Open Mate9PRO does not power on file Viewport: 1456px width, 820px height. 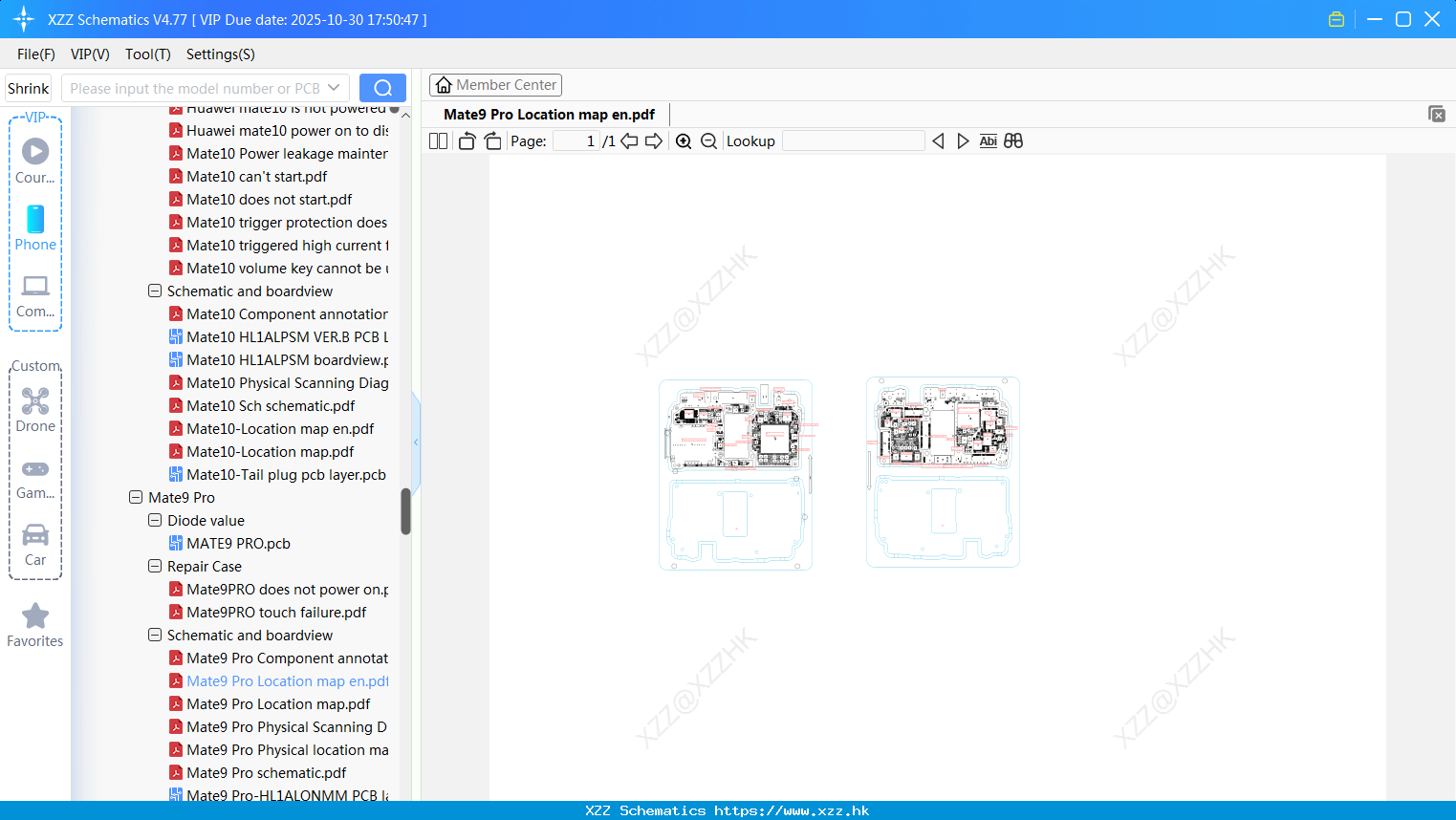pos(278,590)
